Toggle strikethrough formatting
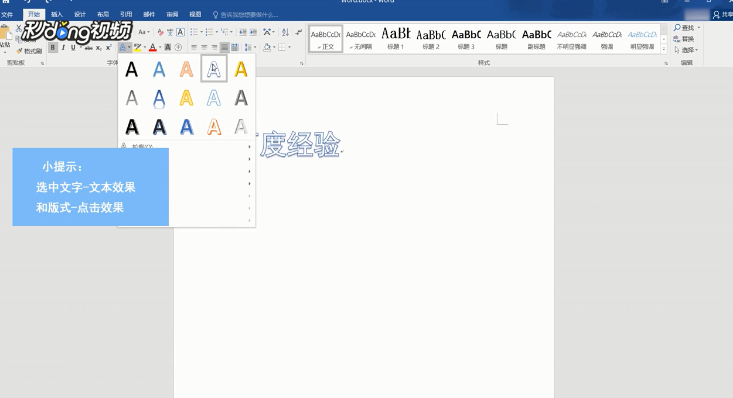The image size is (733, 398). (88, 48)
